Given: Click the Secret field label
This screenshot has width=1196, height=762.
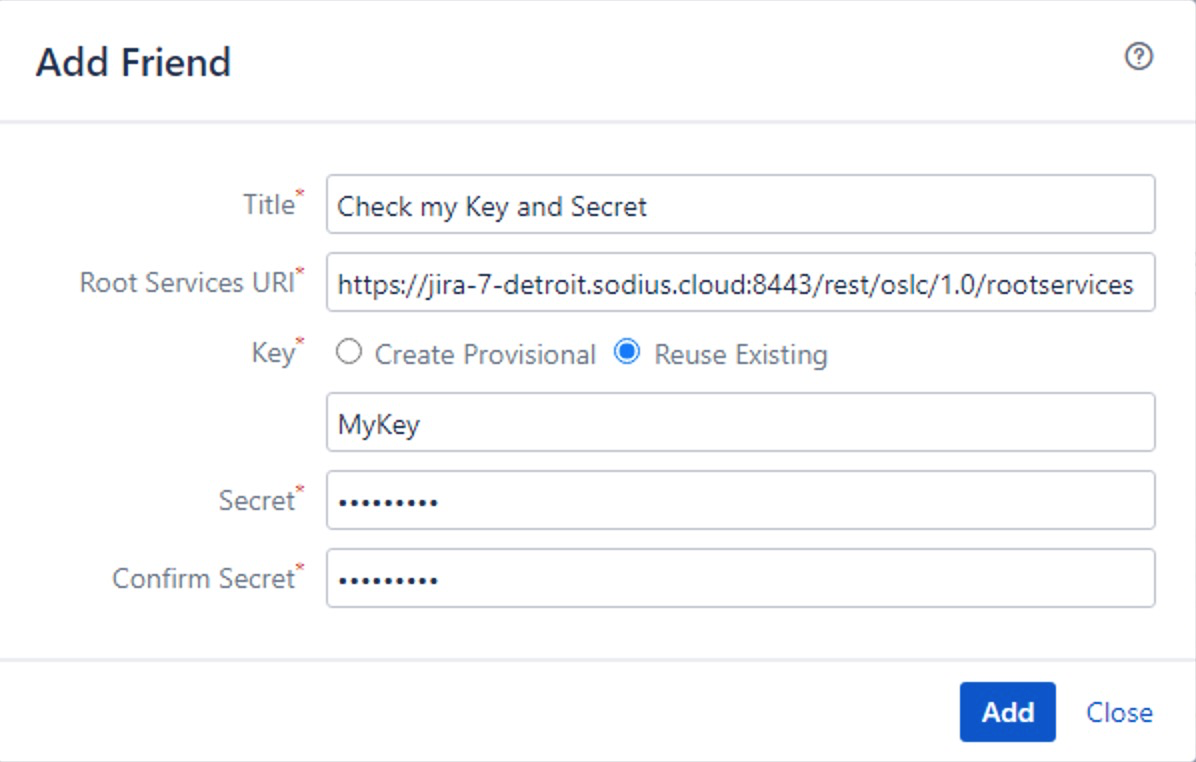Looking at the screenshot, I should point(256,501).
